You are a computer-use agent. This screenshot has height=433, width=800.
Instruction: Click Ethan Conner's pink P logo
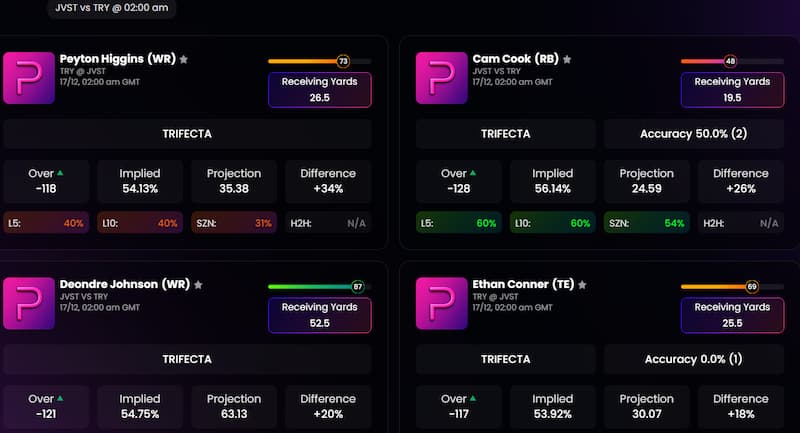[441, 303]
